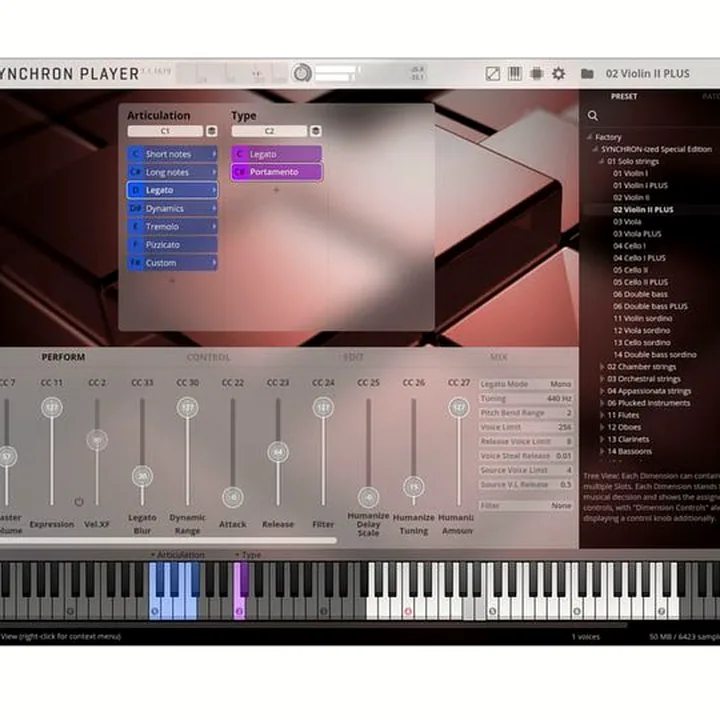Click the Vel.XF fader knob

click(97, 440)
